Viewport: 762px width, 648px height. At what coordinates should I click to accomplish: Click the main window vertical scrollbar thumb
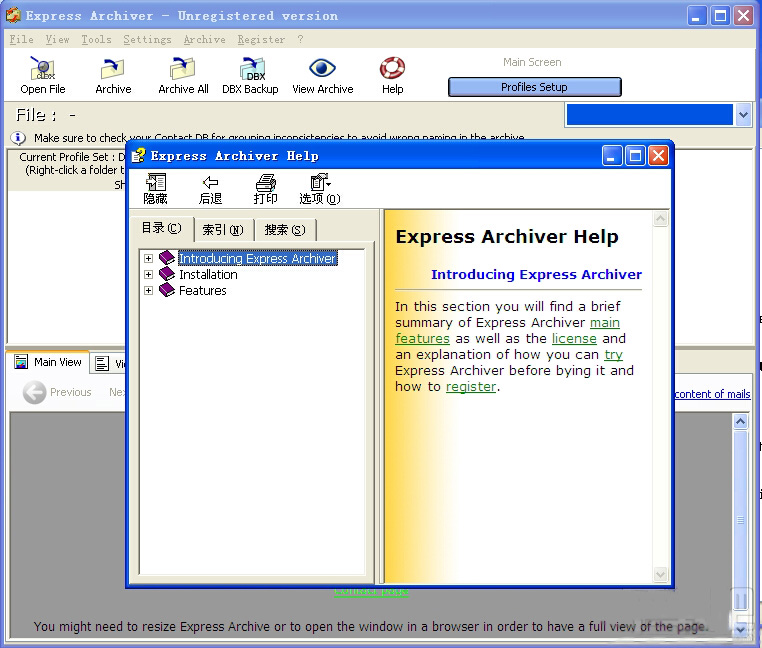point(741,520)
